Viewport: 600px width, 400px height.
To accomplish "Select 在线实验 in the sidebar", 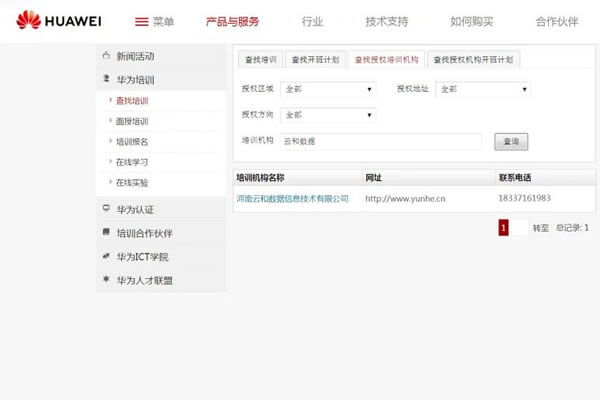I will 132,183.
